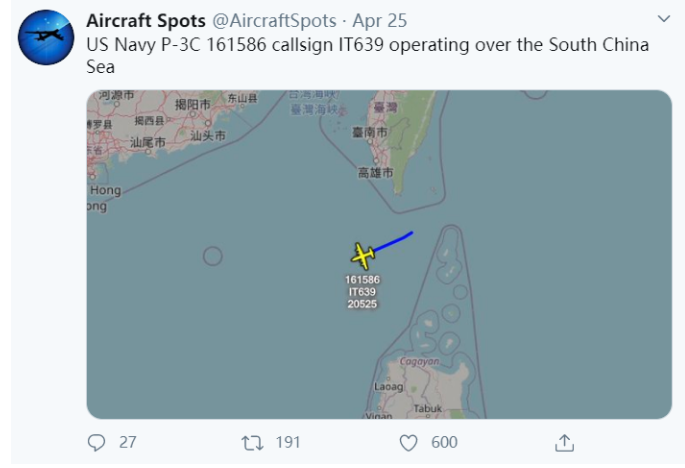Click the Laoag city label on map
Viewport: 685px width, 468px height.
pos(388,386)
